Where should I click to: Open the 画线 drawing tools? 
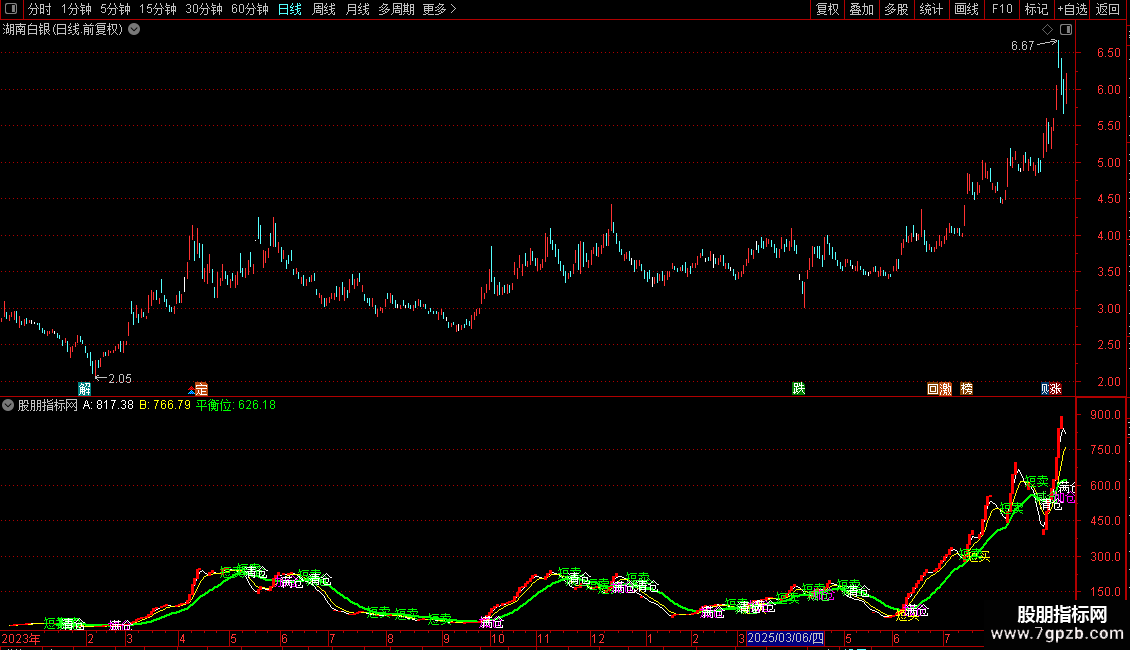pos(966,9)
